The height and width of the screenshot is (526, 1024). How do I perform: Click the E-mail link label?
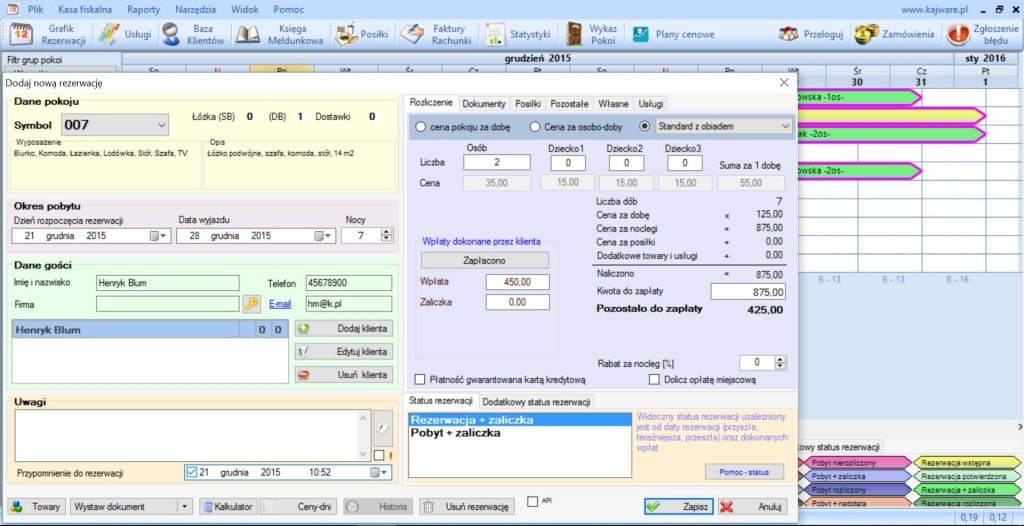tap(280, 304)
